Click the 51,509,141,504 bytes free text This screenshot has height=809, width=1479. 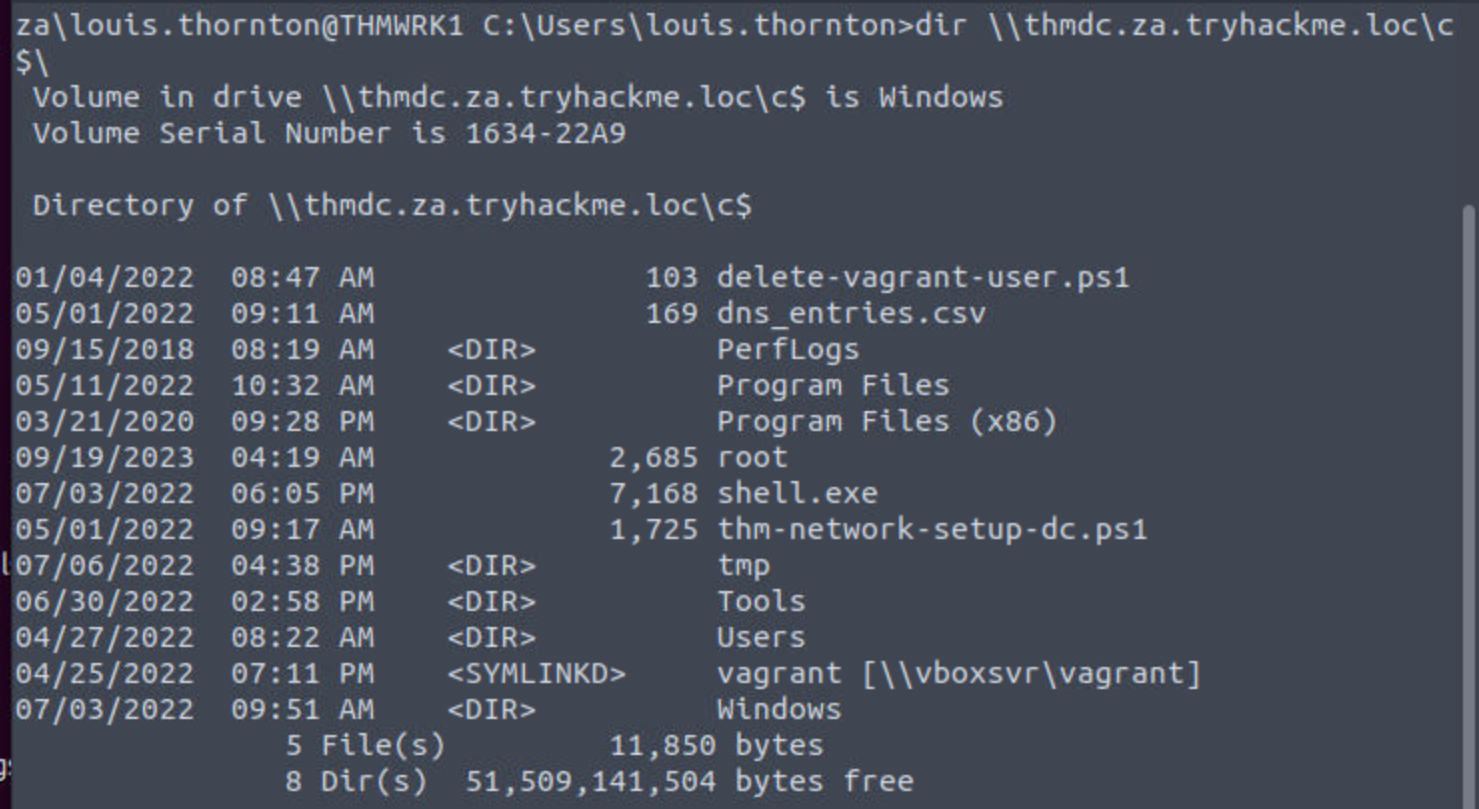(689, 781)
